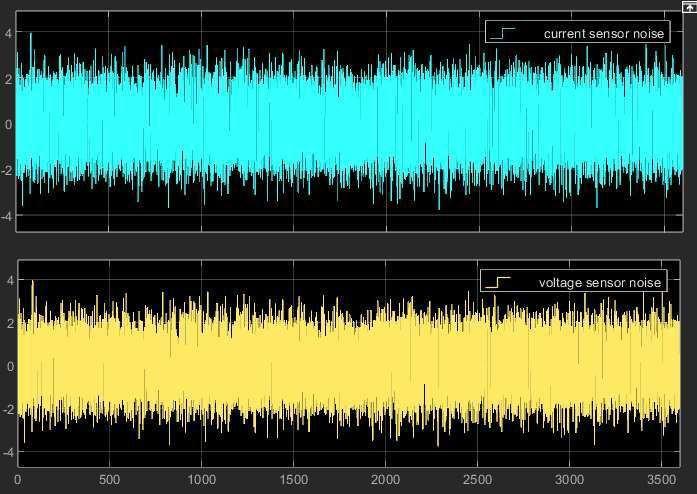Click the x-axis tick label '500'
Image resolution: width=697 pixels, height=494 pixels.
pos(109,480)
